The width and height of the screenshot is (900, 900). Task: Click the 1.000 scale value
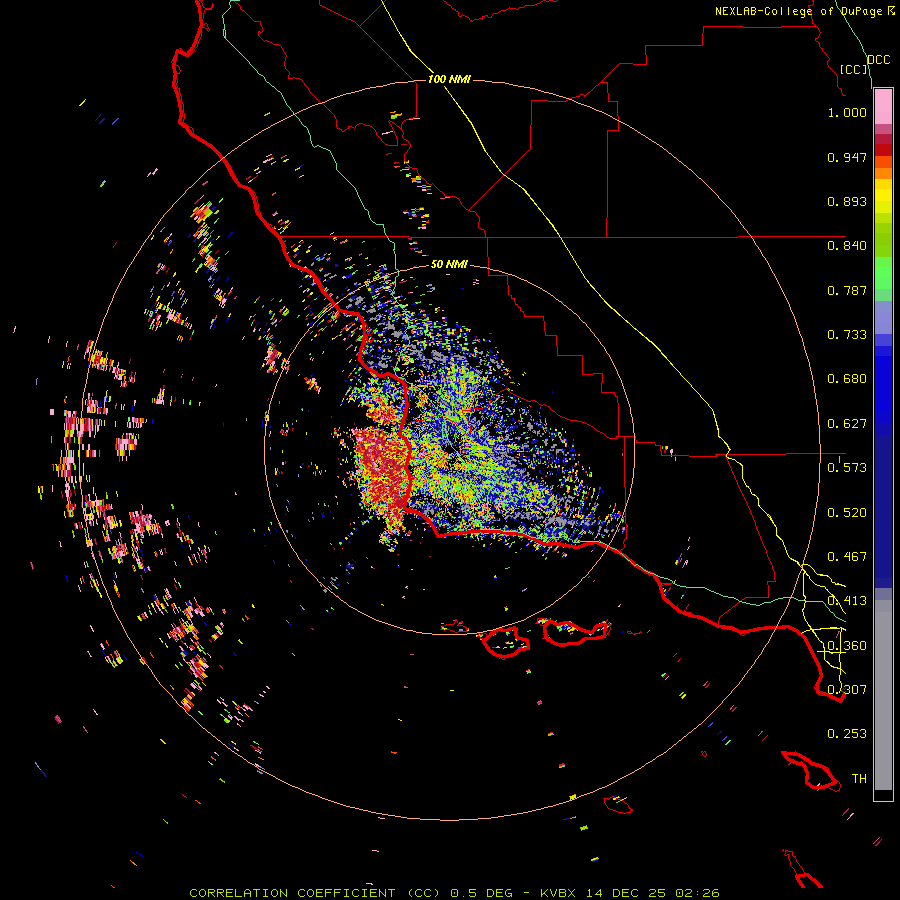(847, 112)
